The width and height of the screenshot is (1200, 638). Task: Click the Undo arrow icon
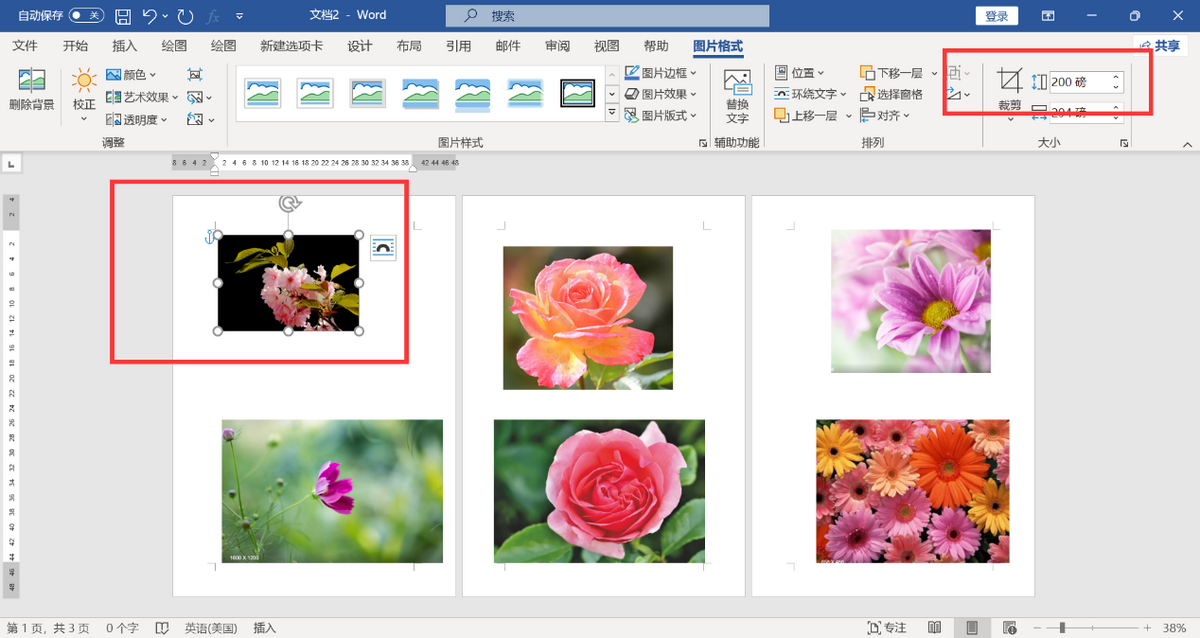[150, 16]
